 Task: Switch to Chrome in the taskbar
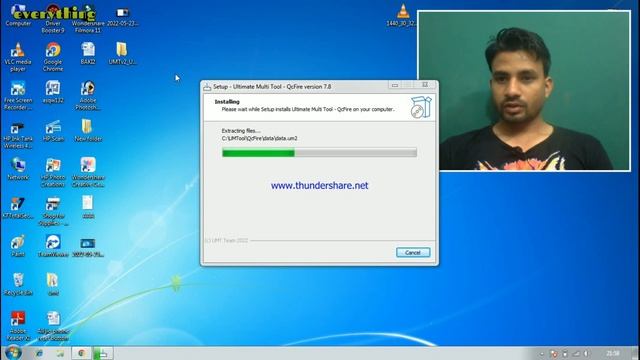81,353
